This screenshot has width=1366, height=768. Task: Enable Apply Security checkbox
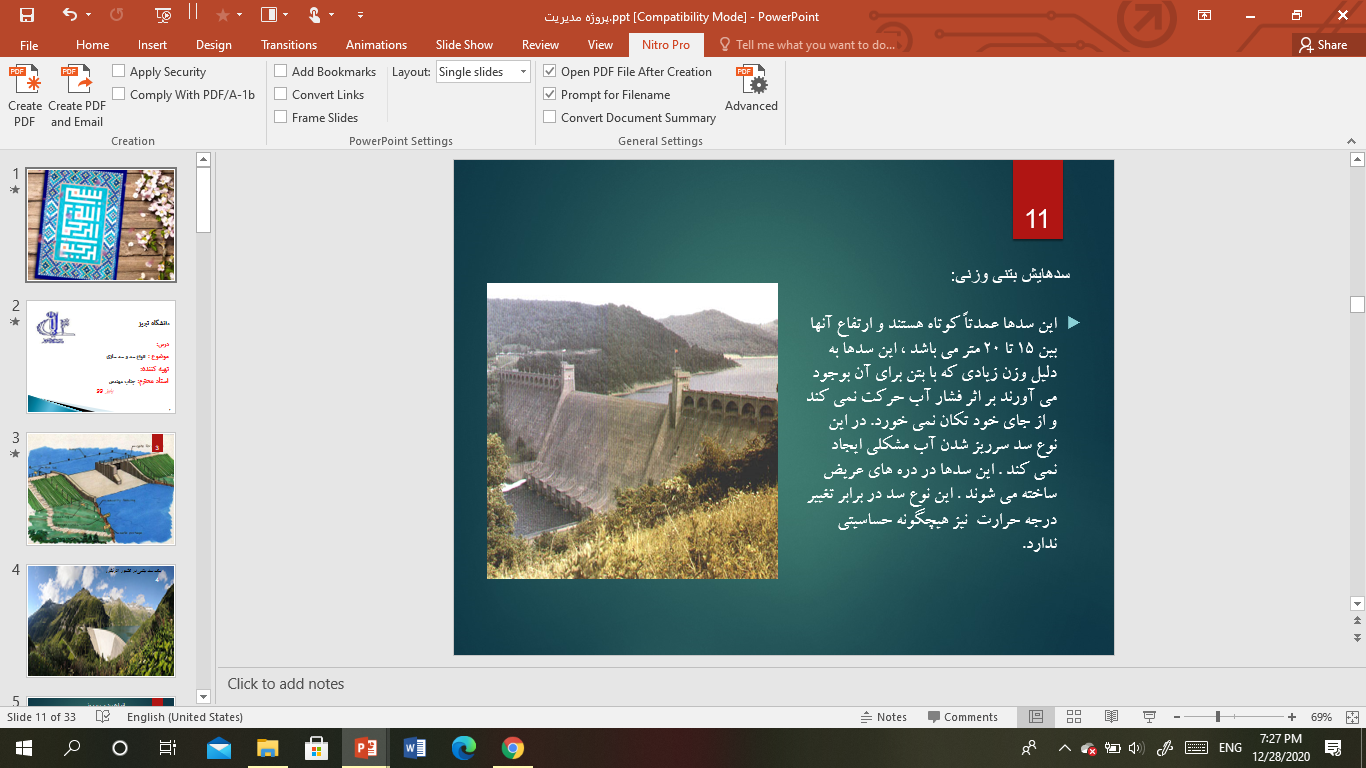(119, 72)
